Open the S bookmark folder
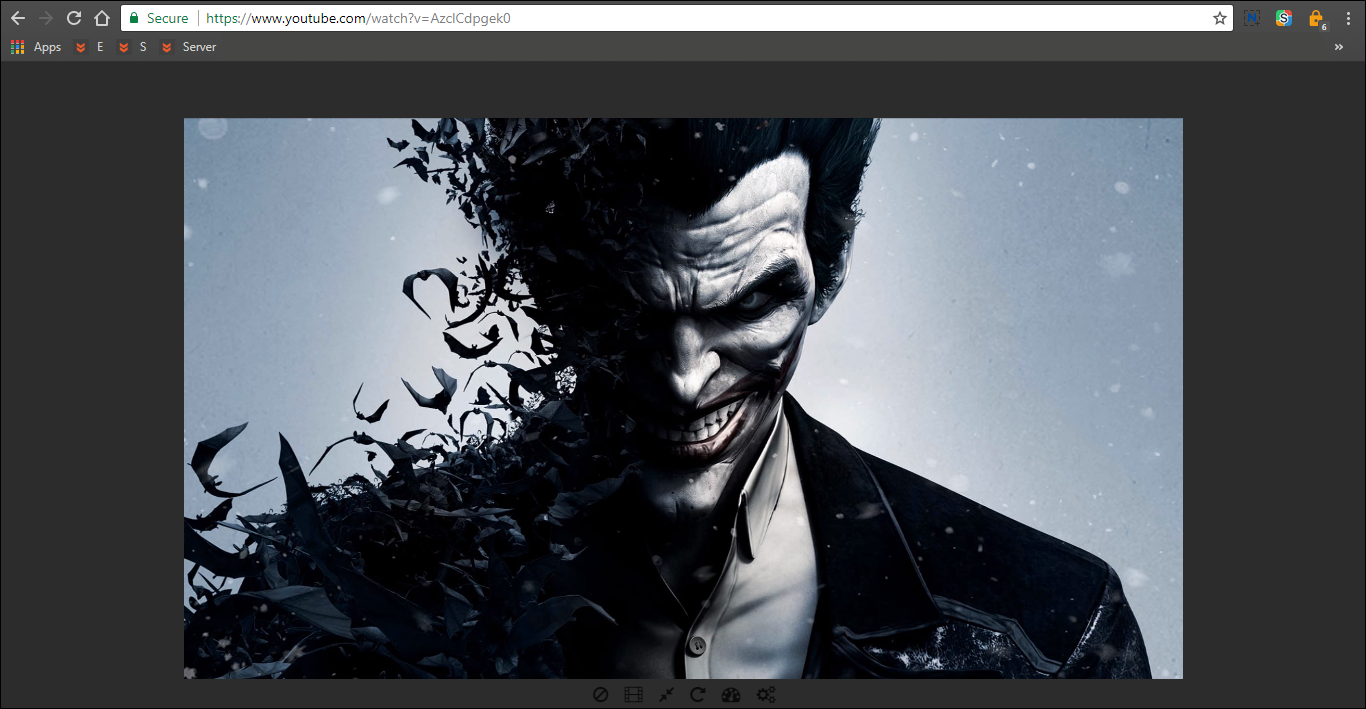This screenshot has width=1366, height=709. tap(133, 47)
